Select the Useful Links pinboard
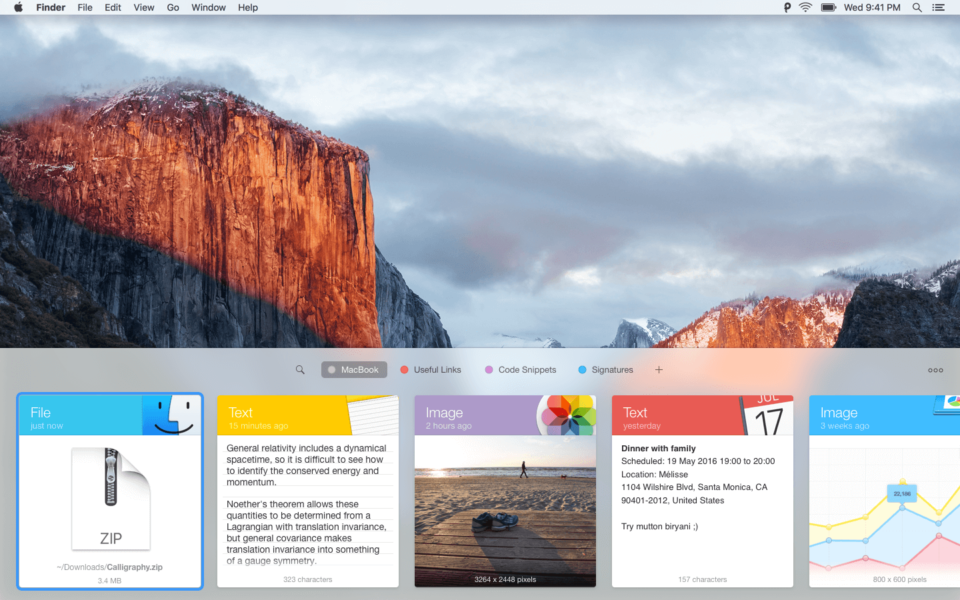Viewport: 960px width, 600px height. [430, 369]
